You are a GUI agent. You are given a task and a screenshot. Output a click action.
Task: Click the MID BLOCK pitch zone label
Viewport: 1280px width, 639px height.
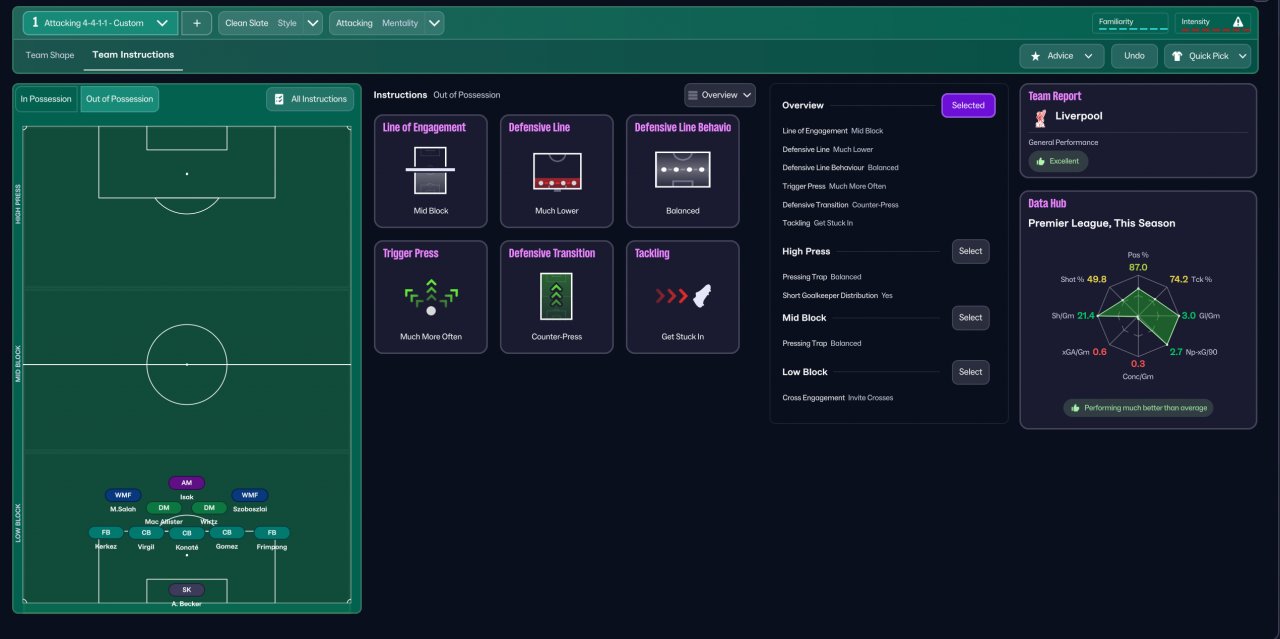click(18, 364)
